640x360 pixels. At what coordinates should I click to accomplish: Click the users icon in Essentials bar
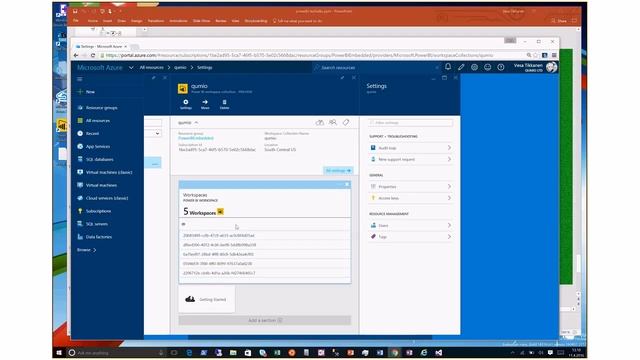click(x=333, y=122)
